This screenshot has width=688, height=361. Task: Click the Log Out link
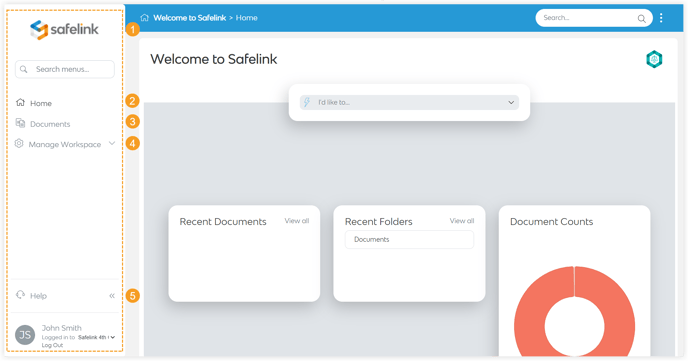point(52,345)
